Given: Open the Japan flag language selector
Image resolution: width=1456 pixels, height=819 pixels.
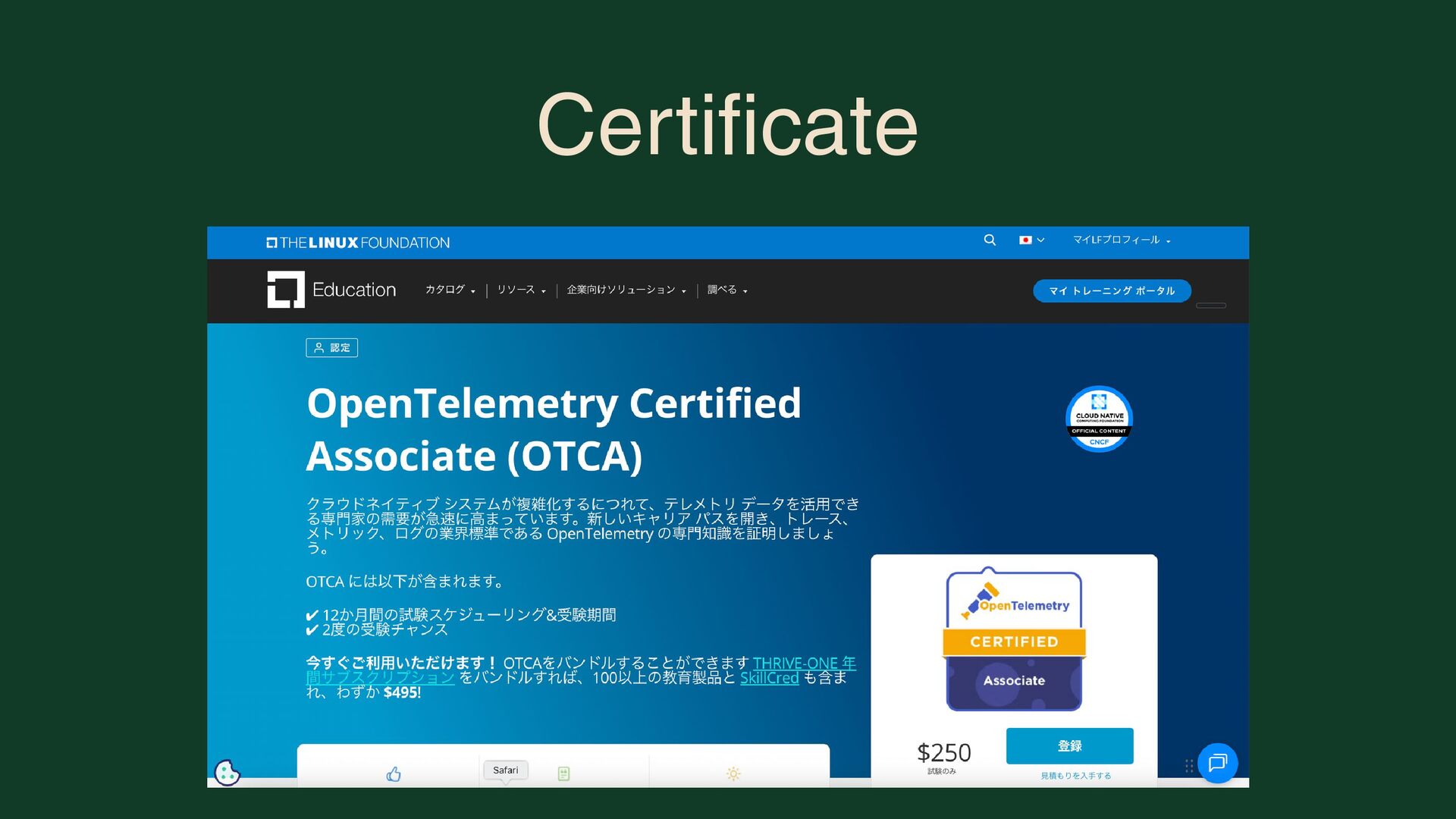Looking at the screenshot, I should 1031,240.
